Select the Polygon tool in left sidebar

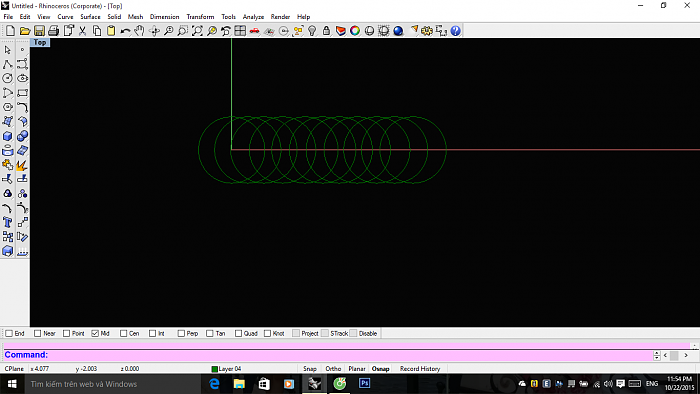click(8, 107)
